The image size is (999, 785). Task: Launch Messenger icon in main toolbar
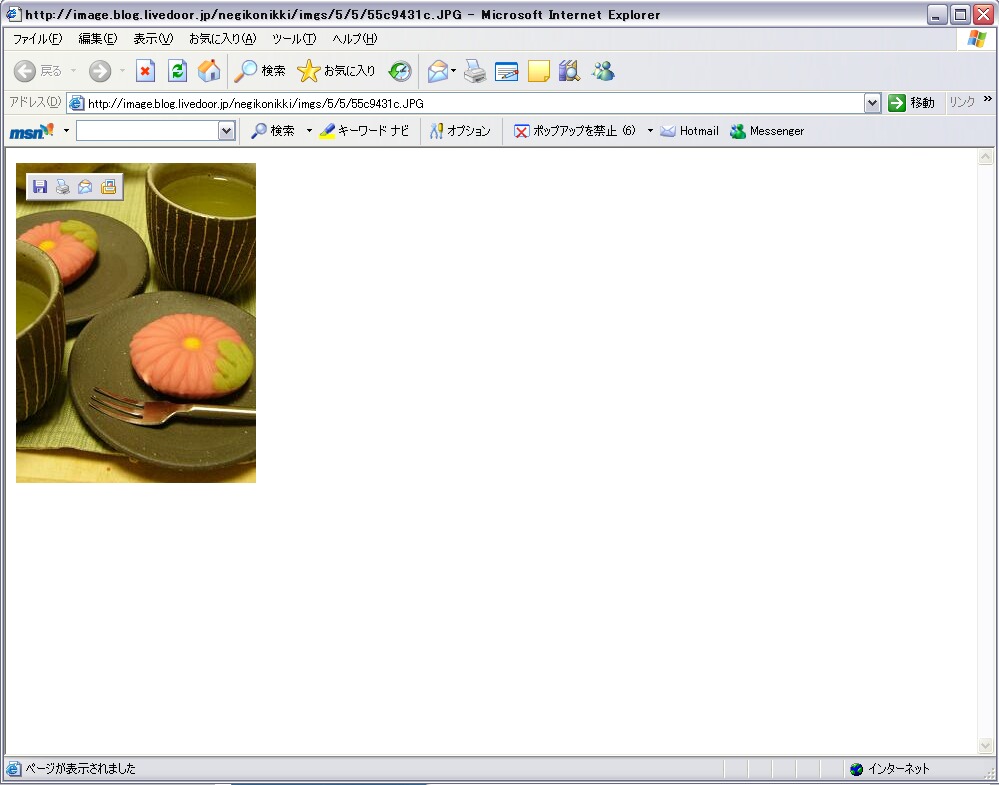(x=603, y=71)
